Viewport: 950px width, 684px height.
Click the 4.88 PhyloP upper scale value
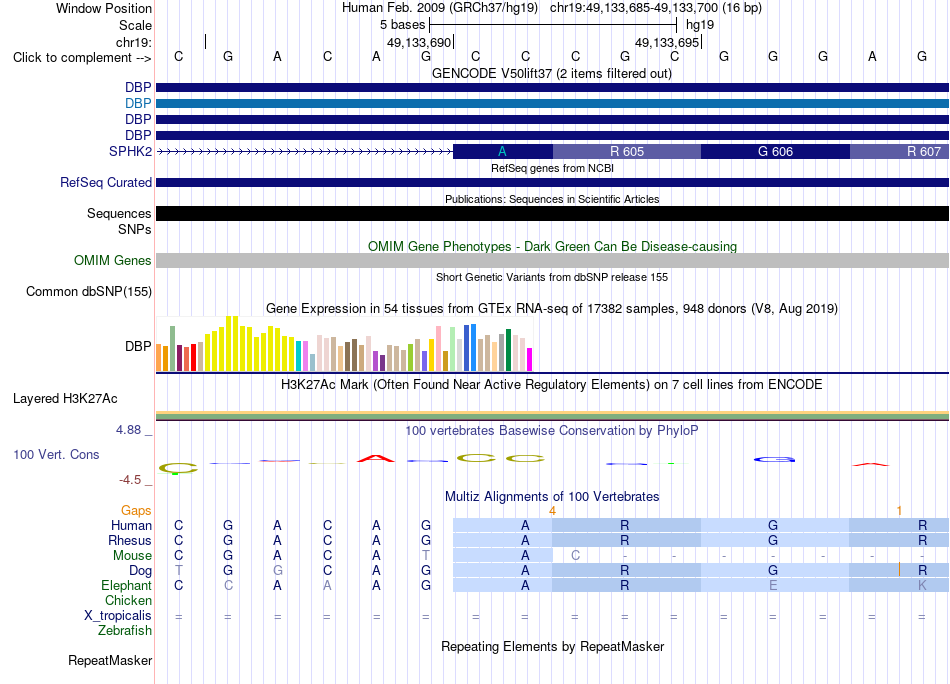pos(128,430)
